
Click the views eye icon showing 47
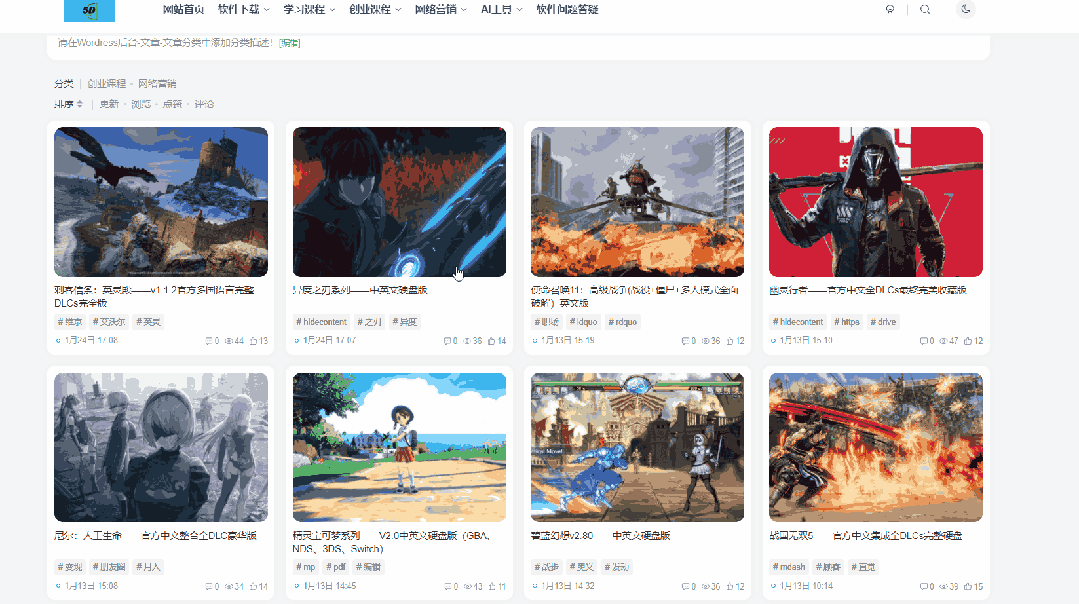coord(943,341)
